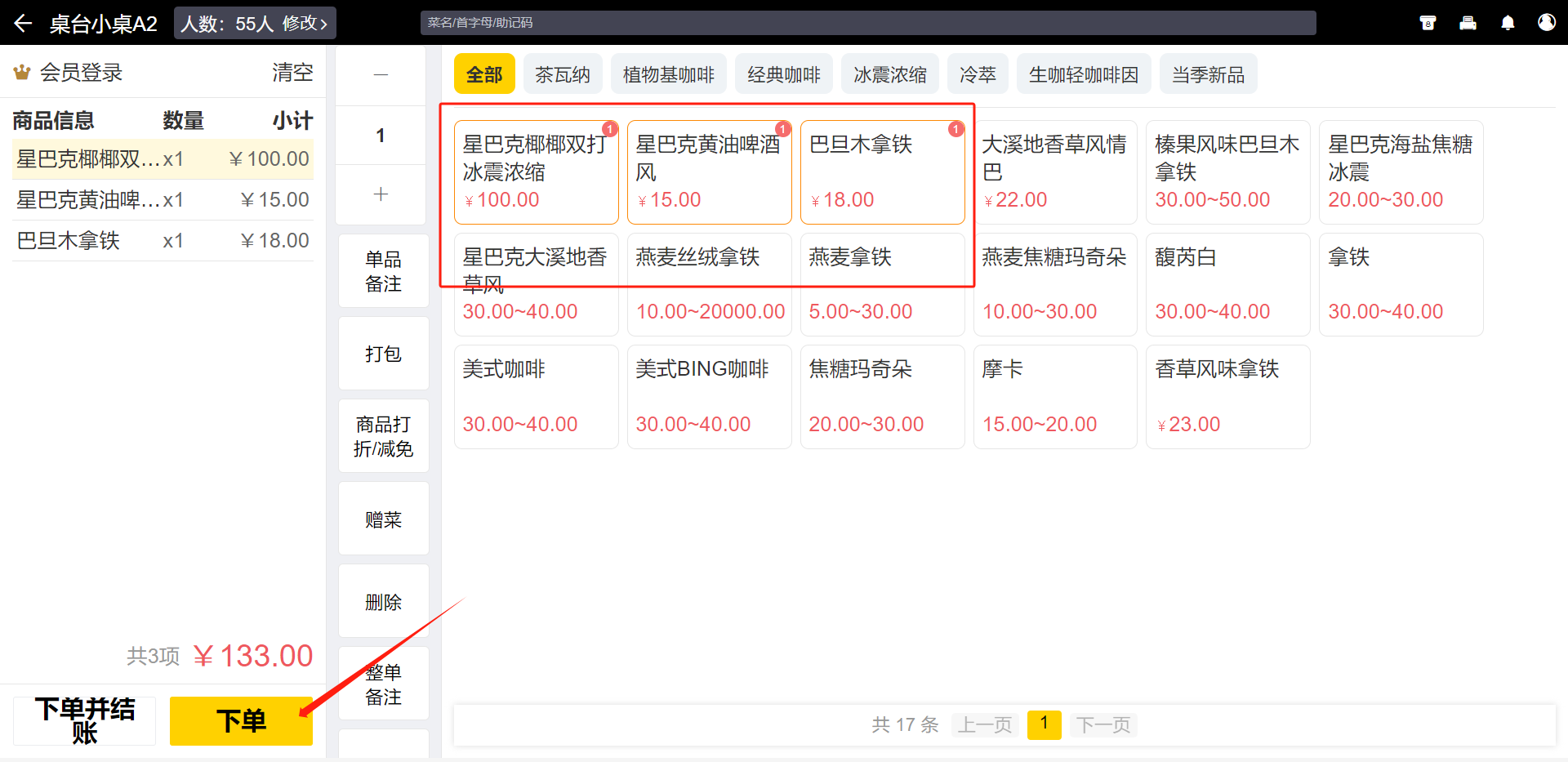
Task: Click 整单备注 whole order note button
Action: coord(383,684)
